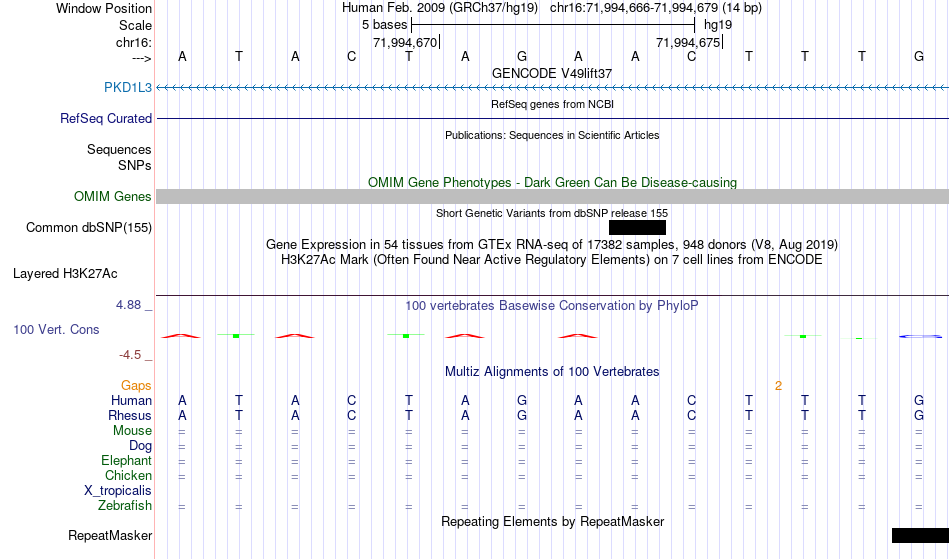950x559 pixels.
Task: Click the base-direction arrow beside the sequence
Action: pos(141,58)
